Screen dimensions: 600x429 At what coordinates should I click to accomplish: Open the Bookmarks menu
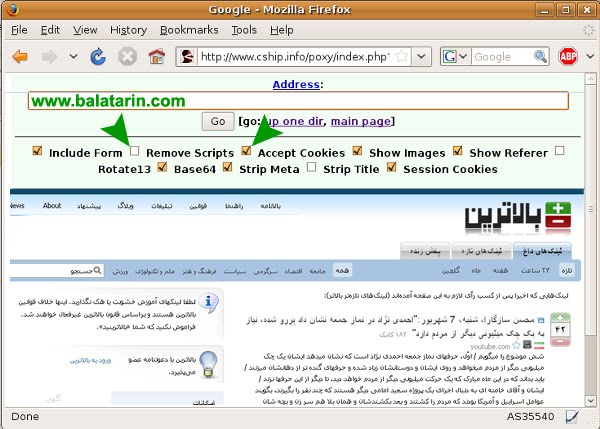tap(189, 30)
